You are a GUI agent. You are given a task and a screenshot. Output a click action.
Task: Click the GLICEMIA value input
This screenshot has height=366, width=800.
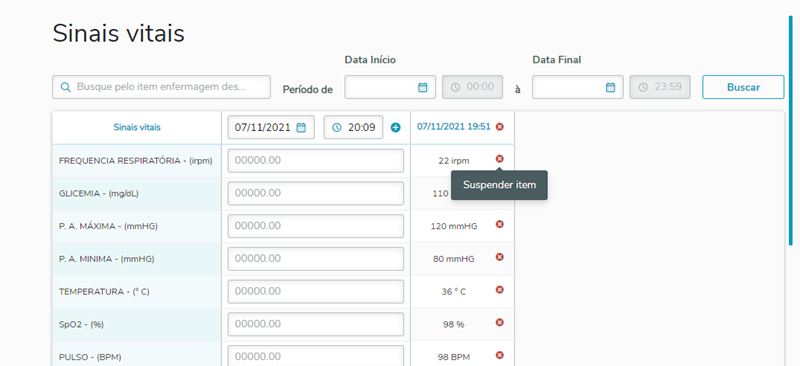pos(316,193)
